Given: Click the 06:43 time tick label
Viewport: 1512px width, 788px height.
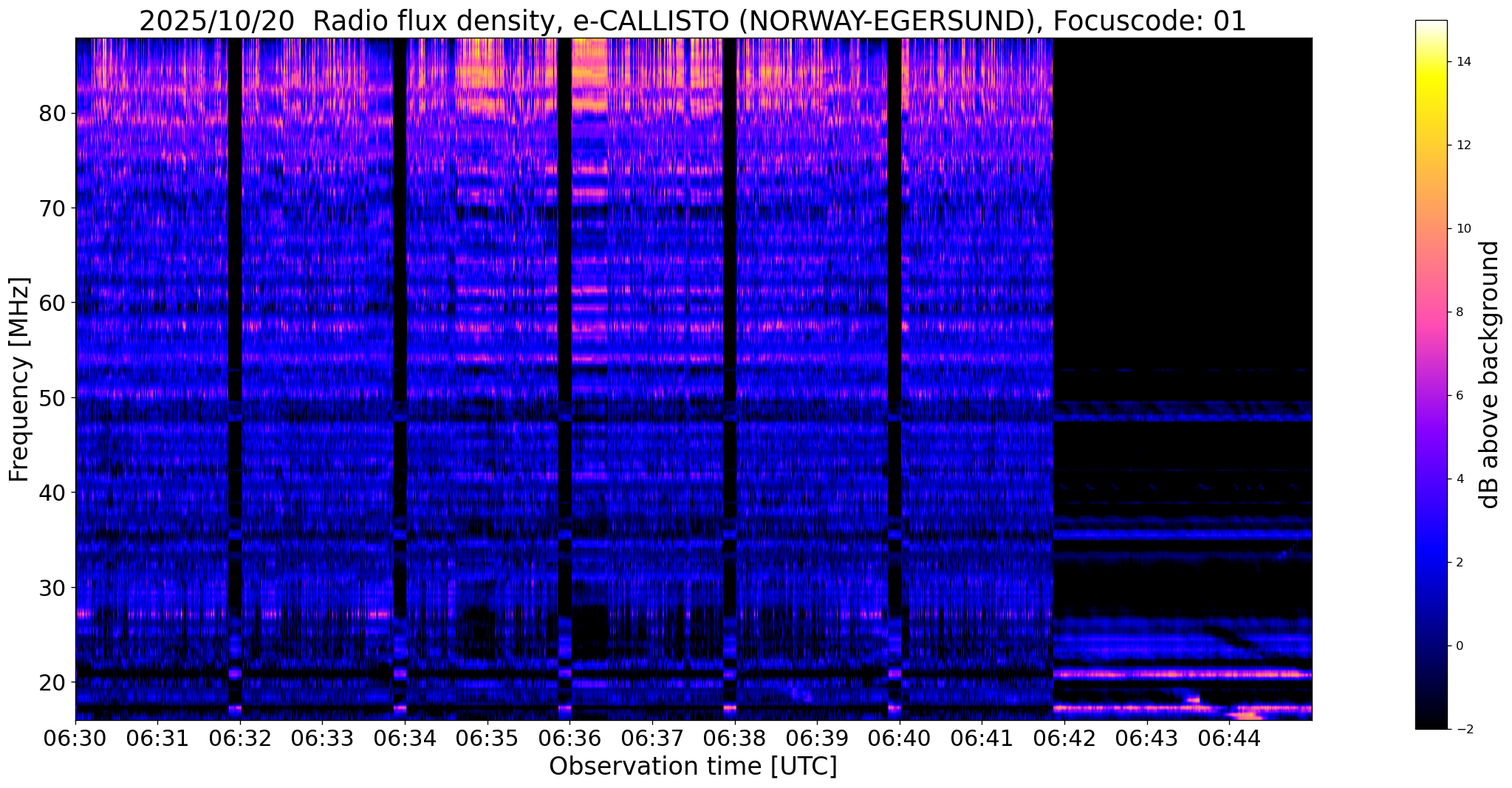Looking at the screenshot, I should [1146, 738].
